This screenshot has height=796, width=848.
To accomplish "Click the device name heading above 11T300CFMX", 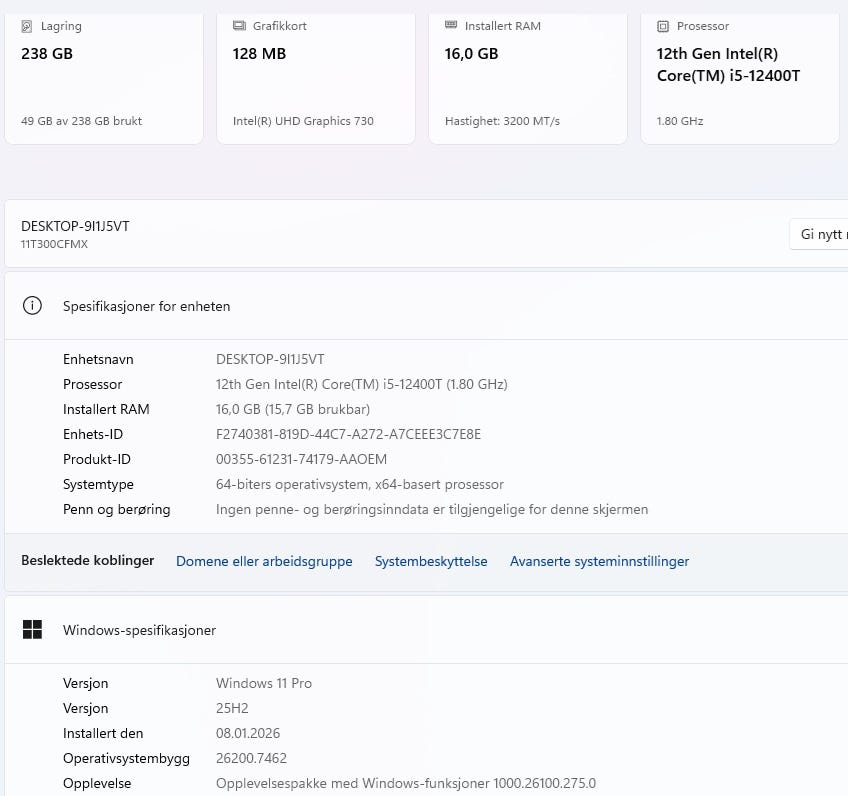I will 75,226.
